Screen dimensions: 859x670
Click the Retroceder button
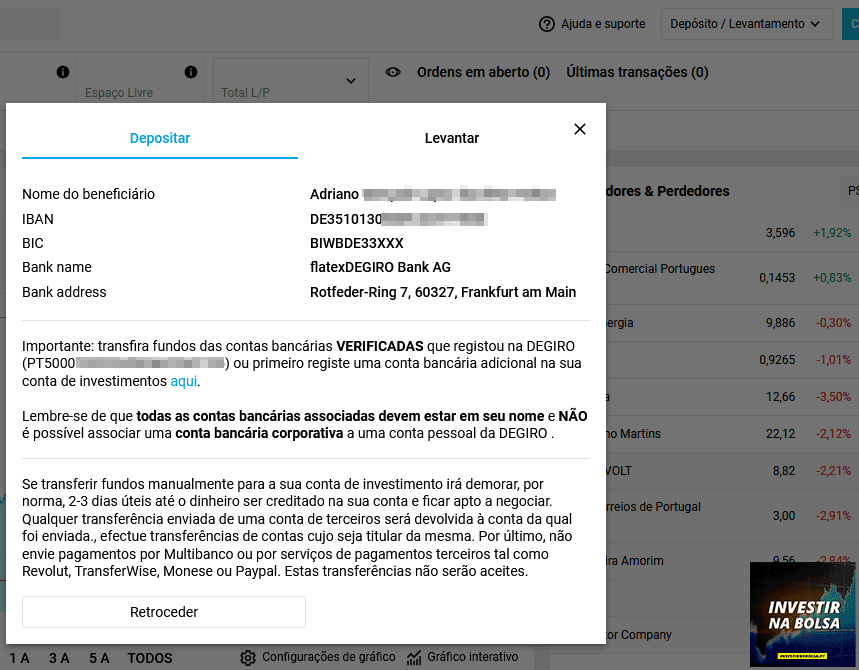click(164, 612)
